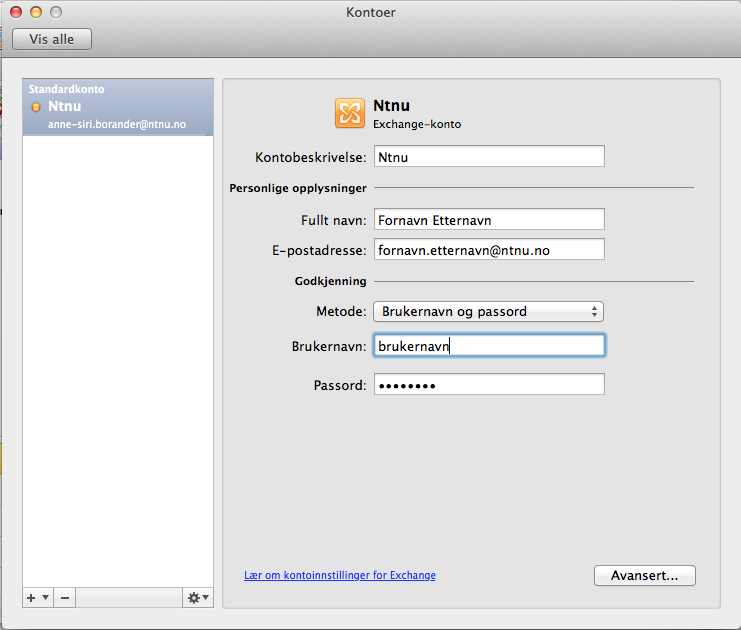Click the Fullt navn input field

(489, 220)
